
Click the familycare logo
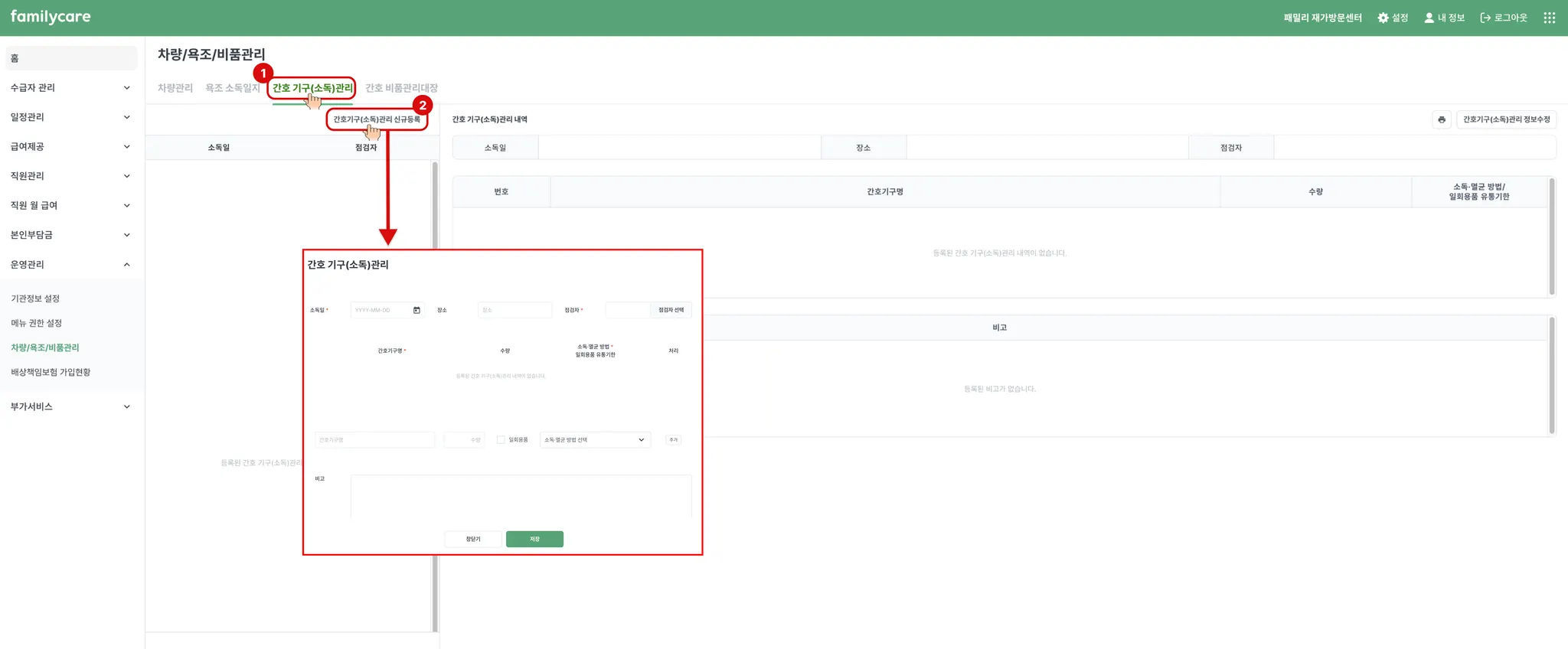[51, 17]
